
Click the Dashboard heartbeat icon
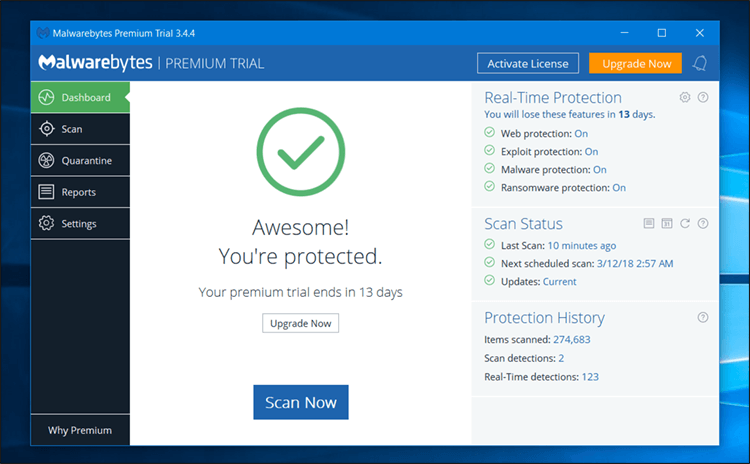click(46, 98)
